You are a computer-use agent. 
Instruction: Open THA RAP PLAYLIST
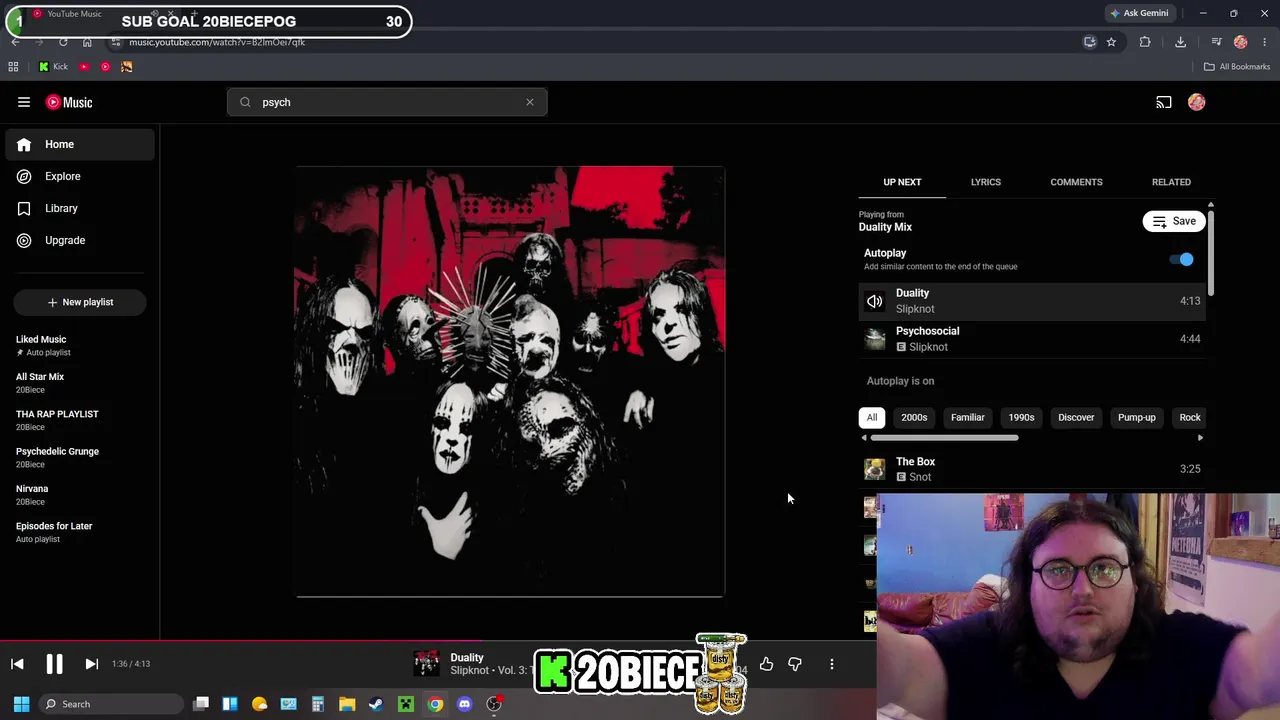pyautogui.click(x=80, y=420)
